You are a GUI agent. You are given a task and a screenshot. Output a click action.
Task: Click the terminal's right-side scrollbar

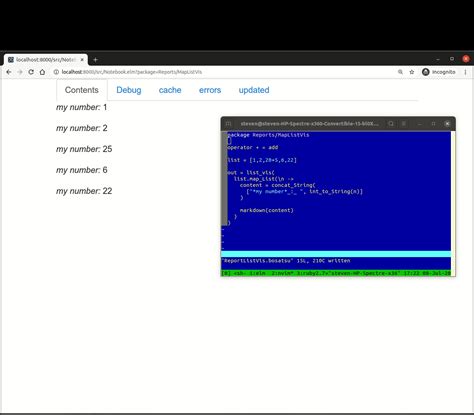453,203
